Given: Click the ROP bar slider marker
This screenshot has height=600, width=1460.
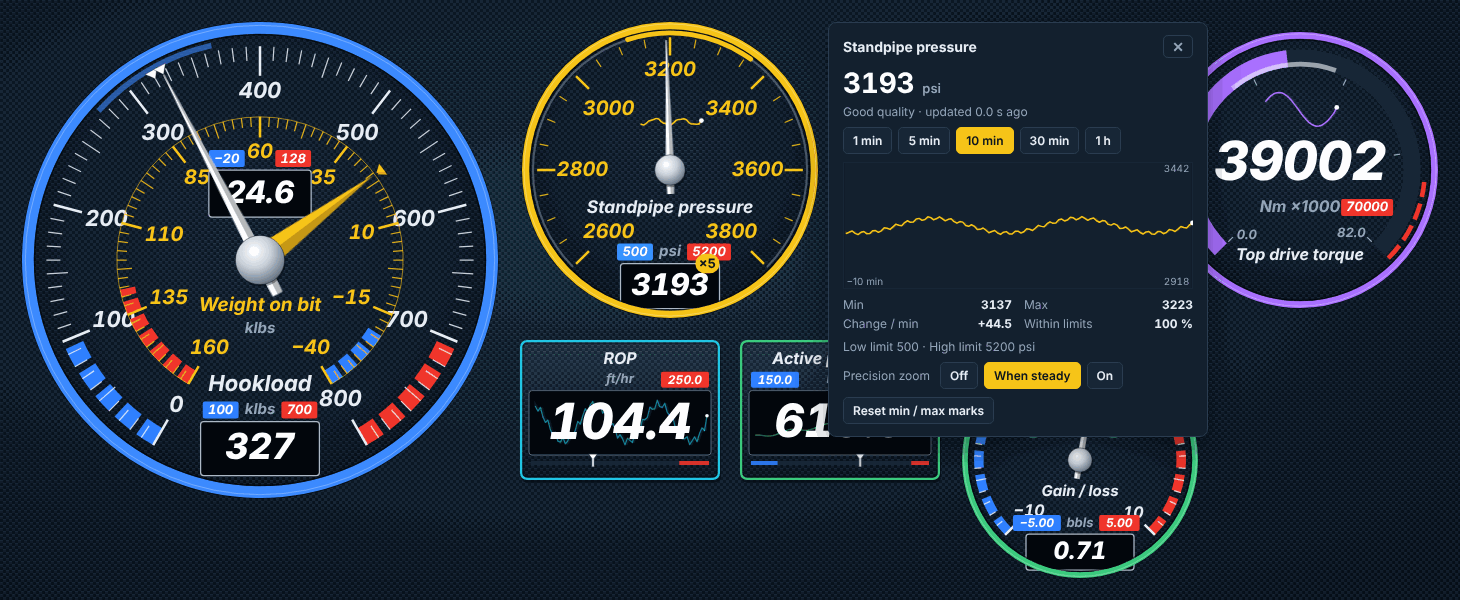Looking at the screenshot, I should 594,461.
